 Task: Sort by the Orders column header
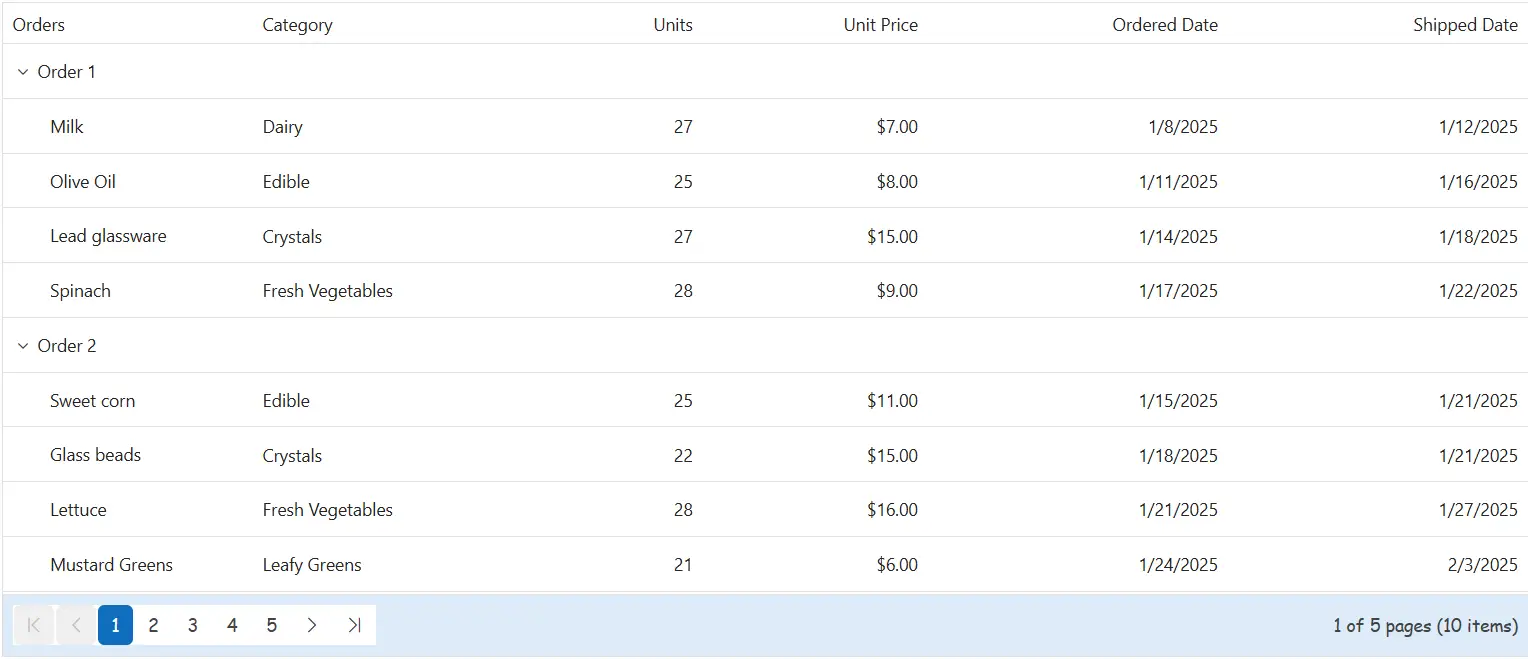[39, 25]
